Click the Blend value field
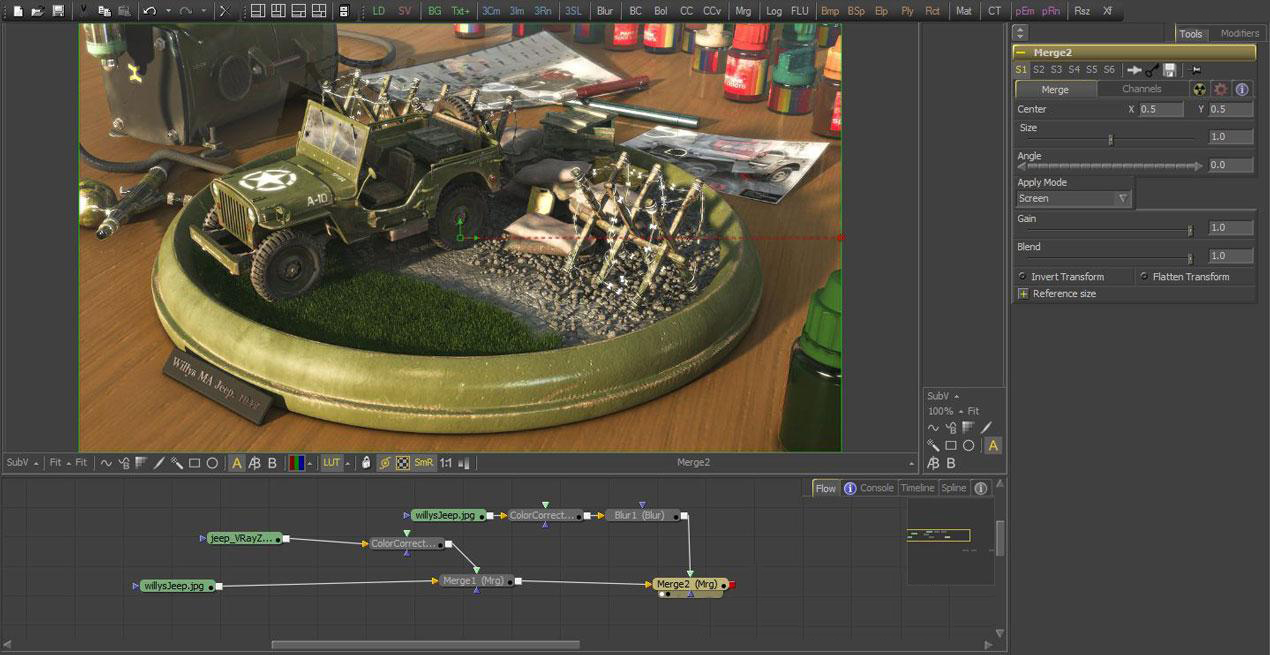 [1231, 256]
